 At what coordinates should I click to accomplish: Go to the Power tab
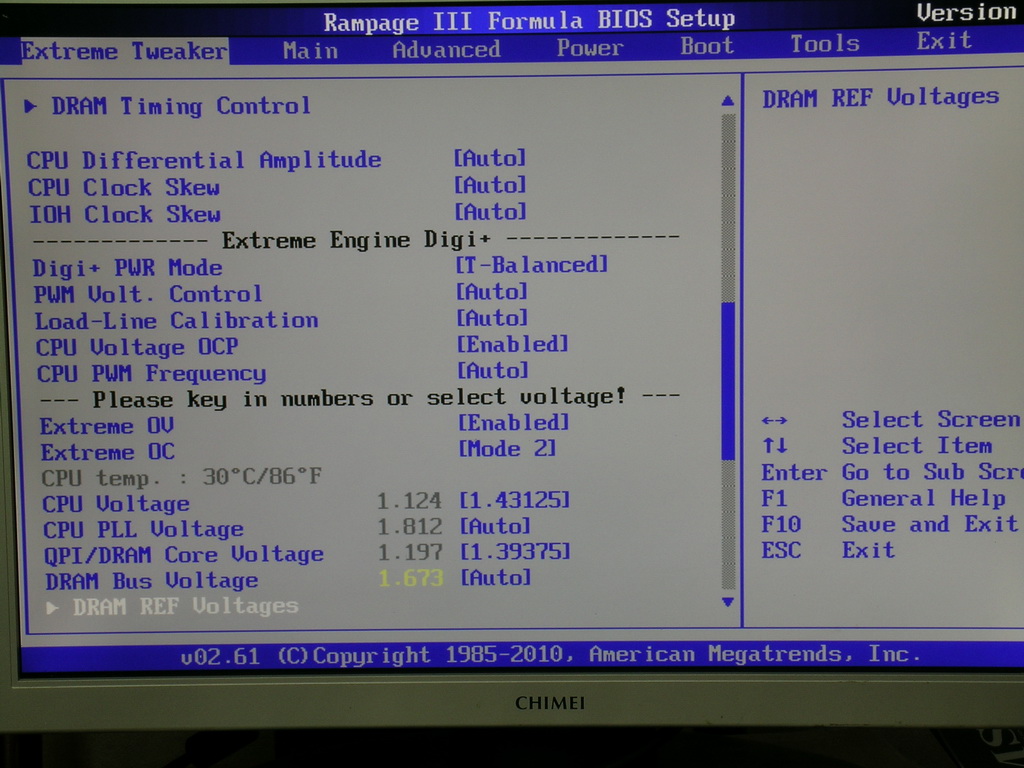pyautogui.click(x=590, y=48)
